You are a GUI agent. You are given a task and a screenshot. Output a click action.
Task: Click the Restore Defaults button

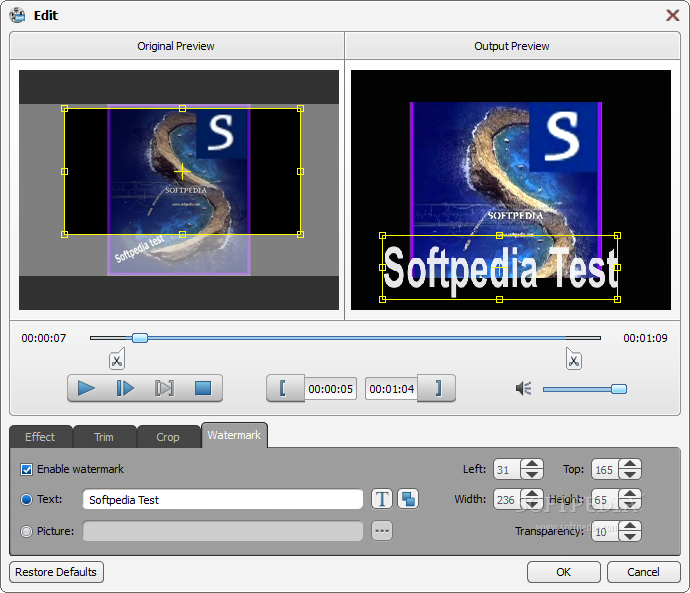[56, 572]
